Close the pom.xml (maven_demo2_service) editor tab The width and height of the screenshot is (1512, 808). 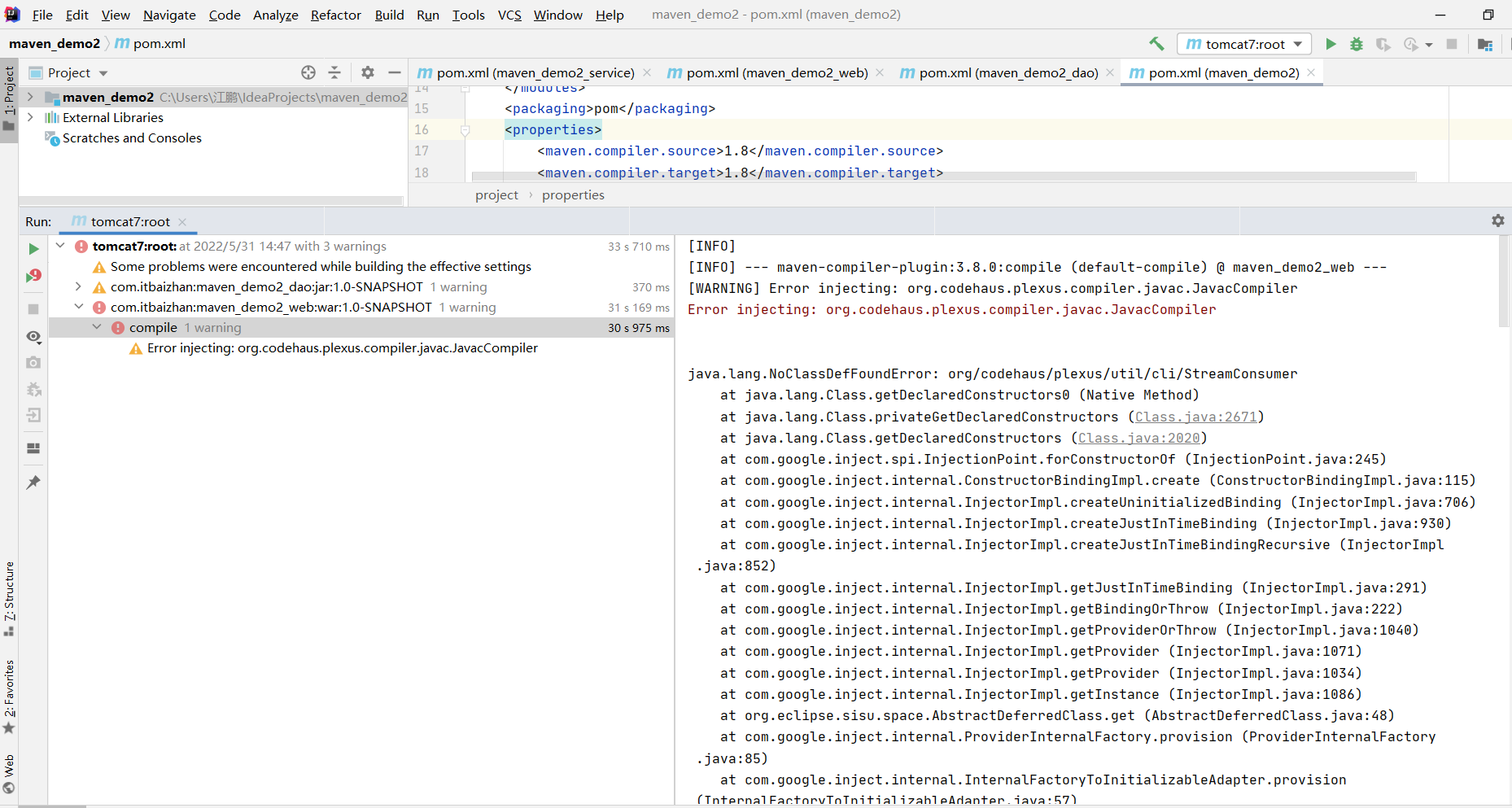click(647, 72)
